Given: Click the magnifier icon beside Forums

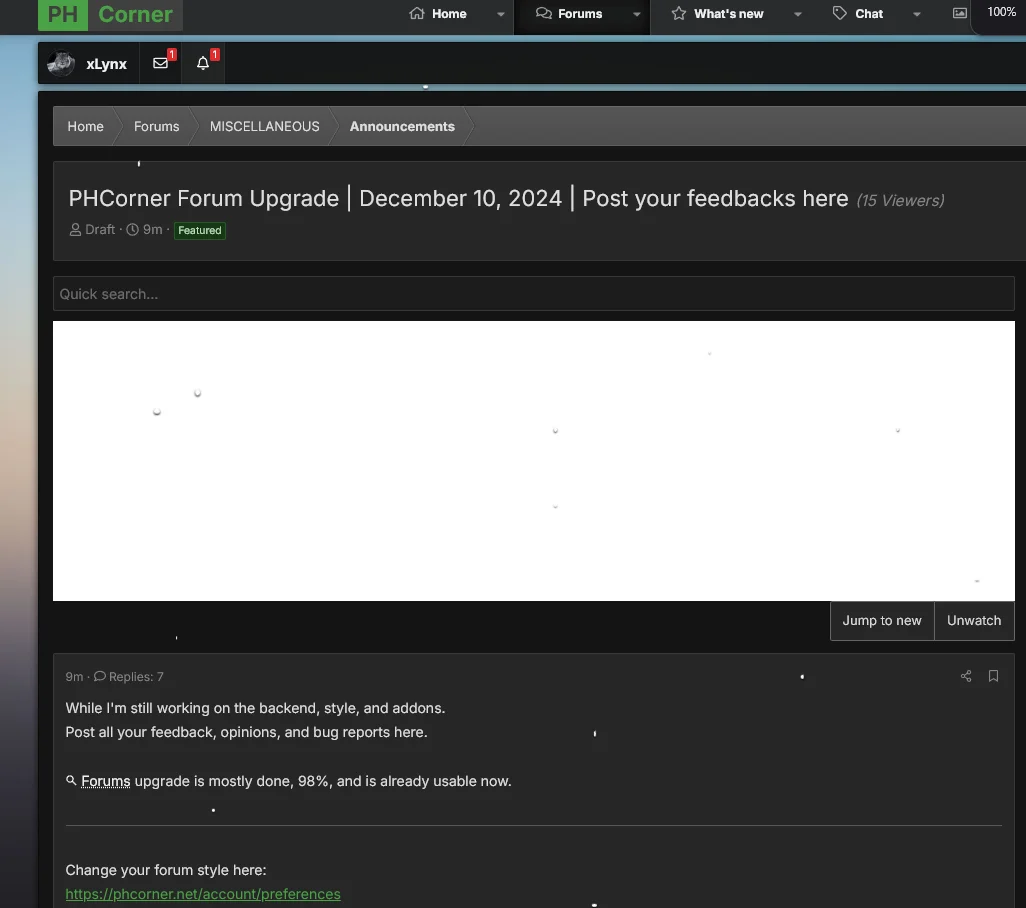Looking at the screenshot, I should click(71, 780).
